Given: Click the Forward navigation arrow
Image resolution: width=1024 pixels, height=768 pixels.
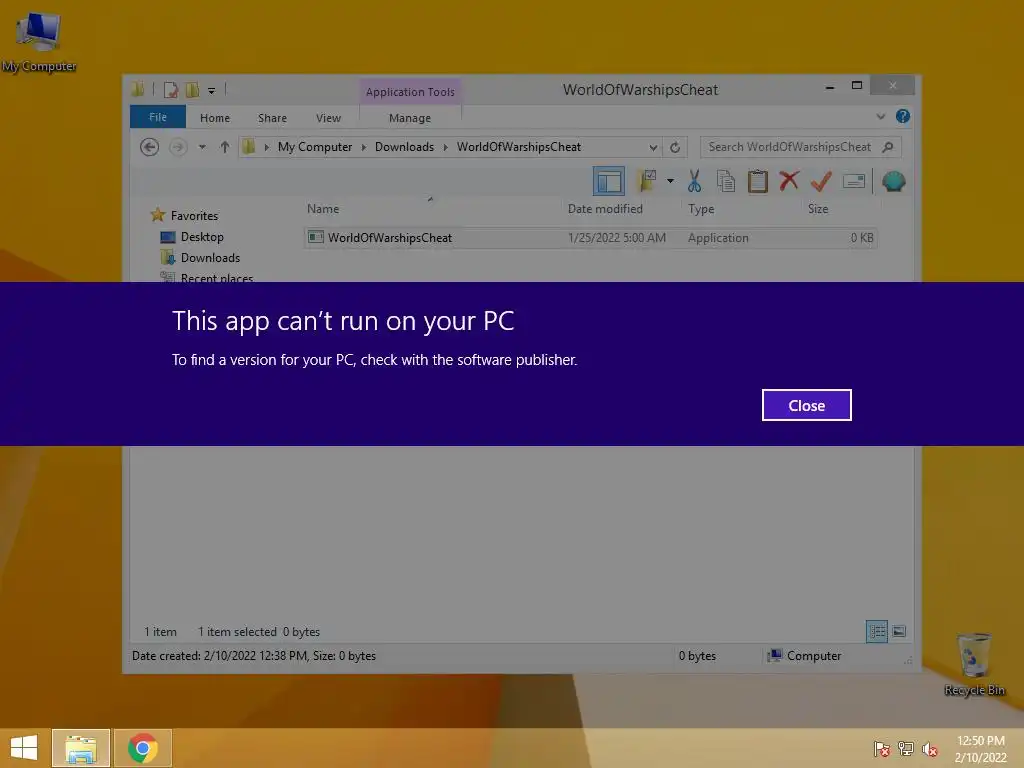Looking at the screenshot, I should click(x=178, y=147).
